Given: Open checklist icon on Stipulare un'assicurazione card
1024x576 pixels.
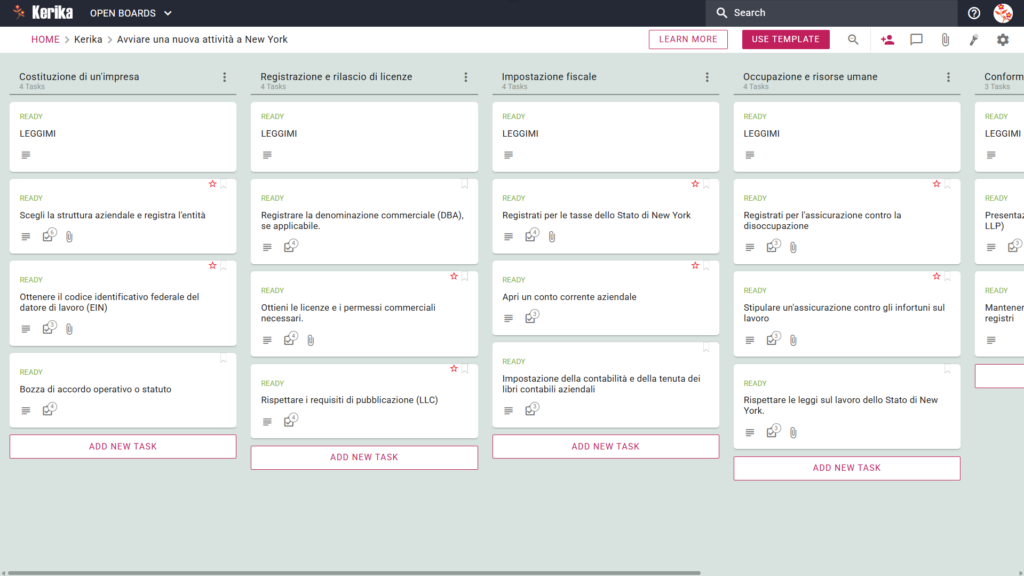Looking at the screenshot, I should pos(773,339).
